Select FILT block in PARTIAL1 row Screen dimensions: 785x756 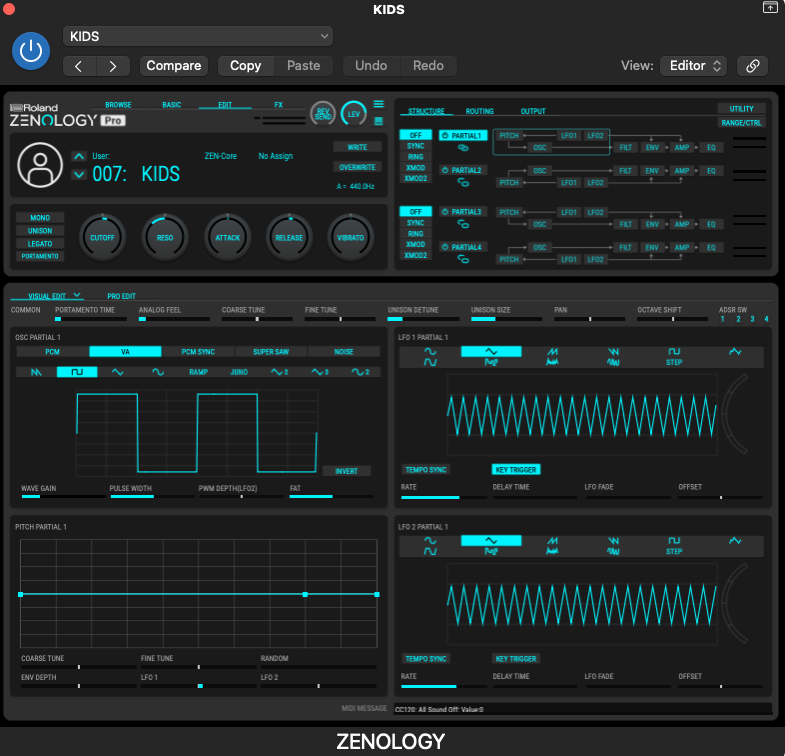tap(626, 148)
